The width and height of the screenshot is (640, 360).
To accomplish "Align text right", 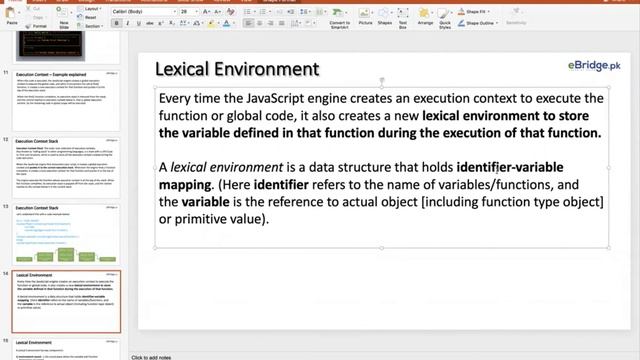I will click(271, 24).
